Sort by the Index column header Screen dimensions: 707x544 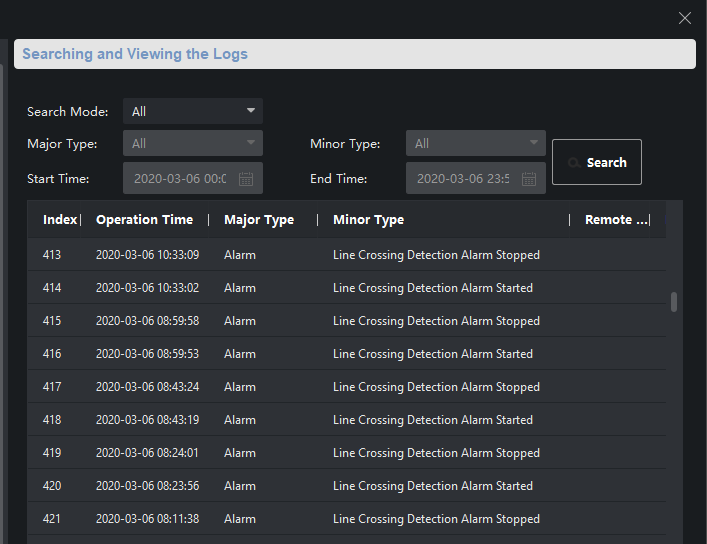[x=59, y=220]
